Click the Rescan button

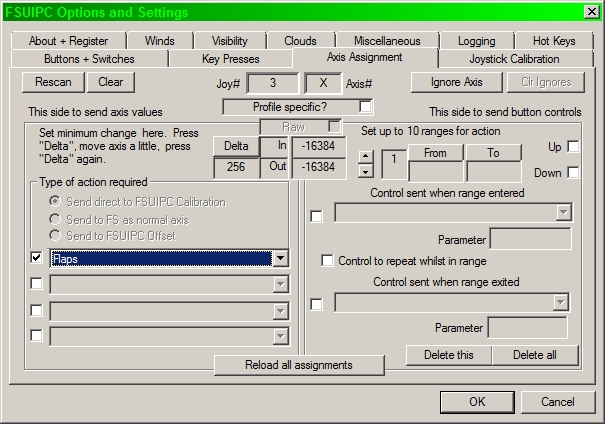click(53, 82)
